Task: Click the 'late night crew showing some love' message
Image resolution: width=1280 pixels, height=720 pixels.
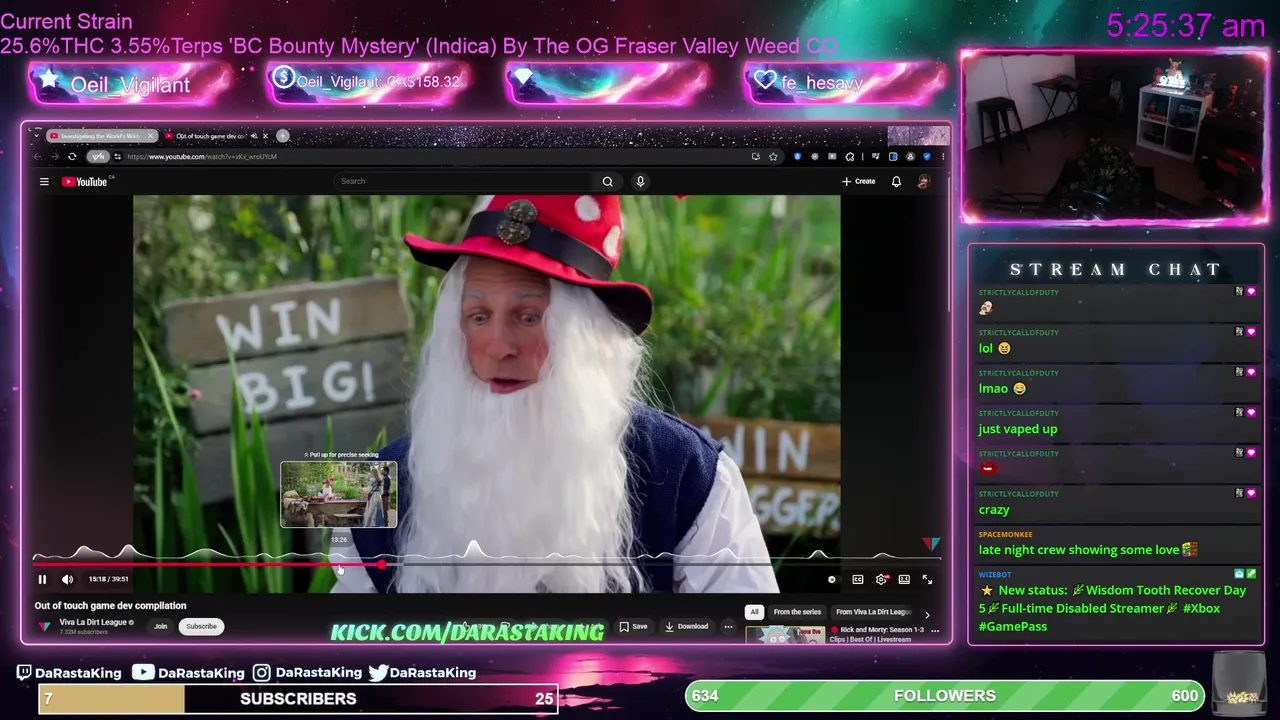Action: pyautogui.click(x=1087, y=550)
